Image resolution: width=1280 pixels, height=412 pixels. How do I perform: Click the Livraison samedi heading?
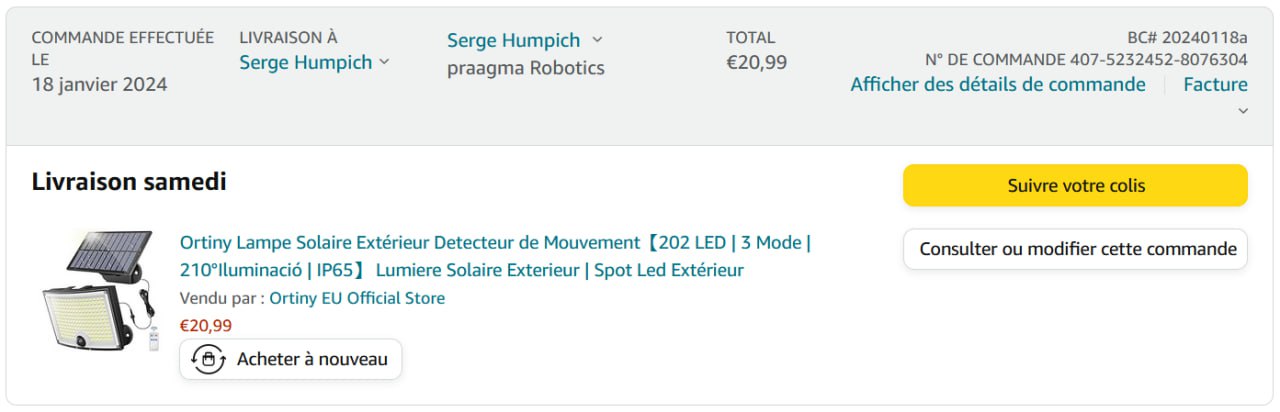click(129, 182)
